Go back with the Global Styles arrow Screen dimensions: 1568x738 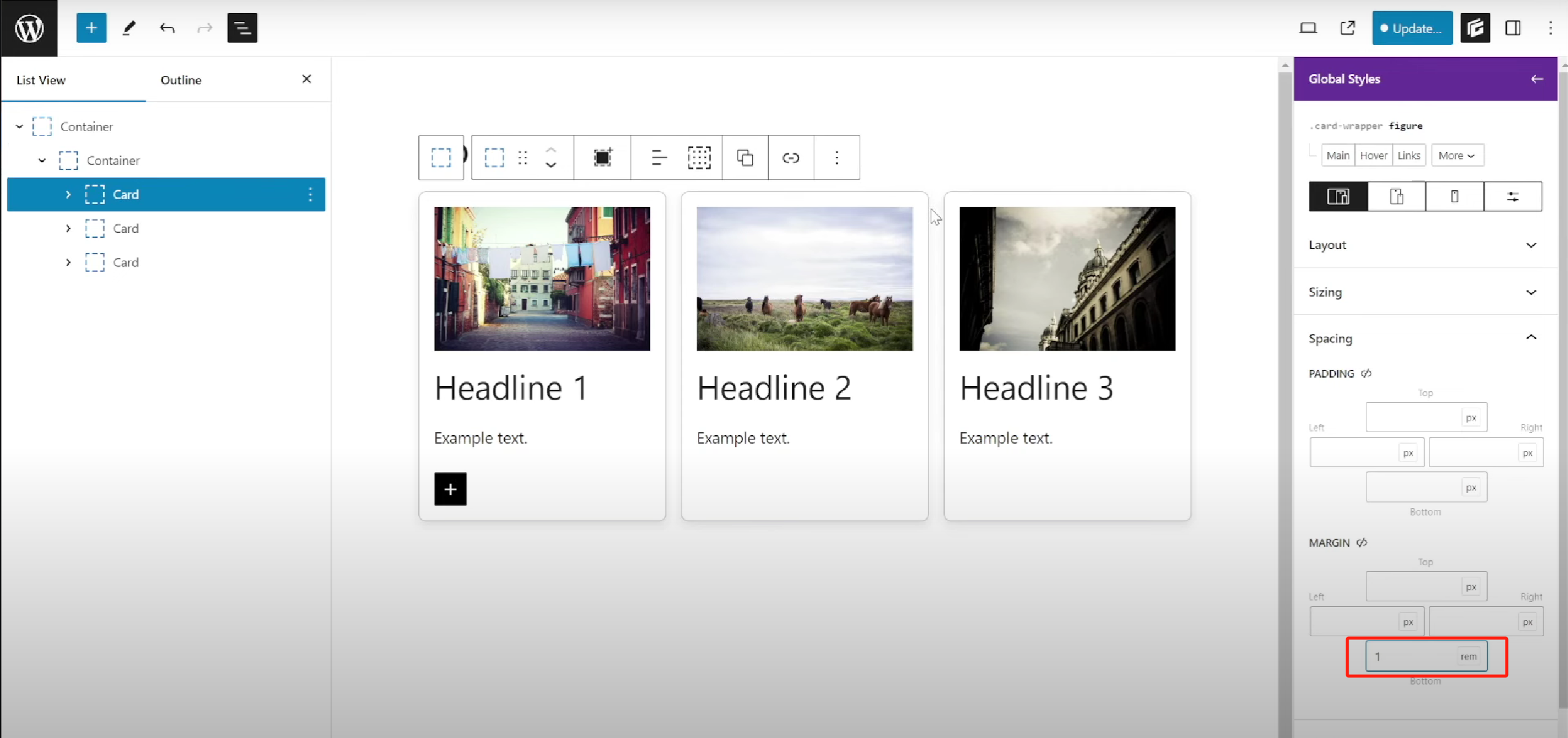[1536, 79]
